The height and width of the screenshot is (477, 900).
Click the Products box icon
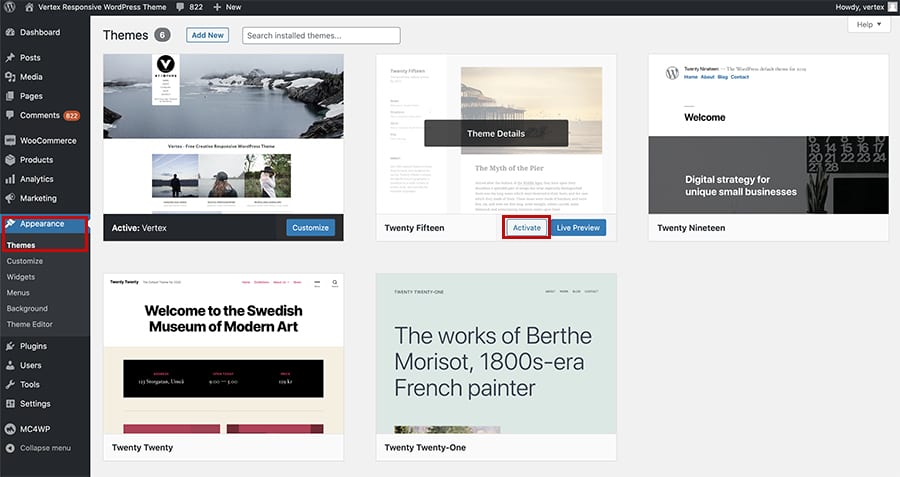pos(10,160)
